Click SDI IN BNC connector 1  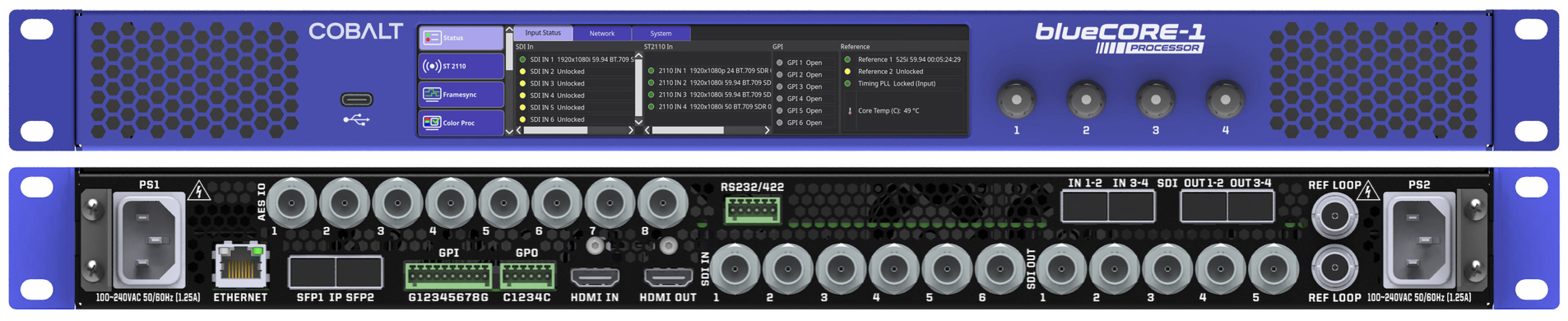pyautogui.click(x=735, y=268)
